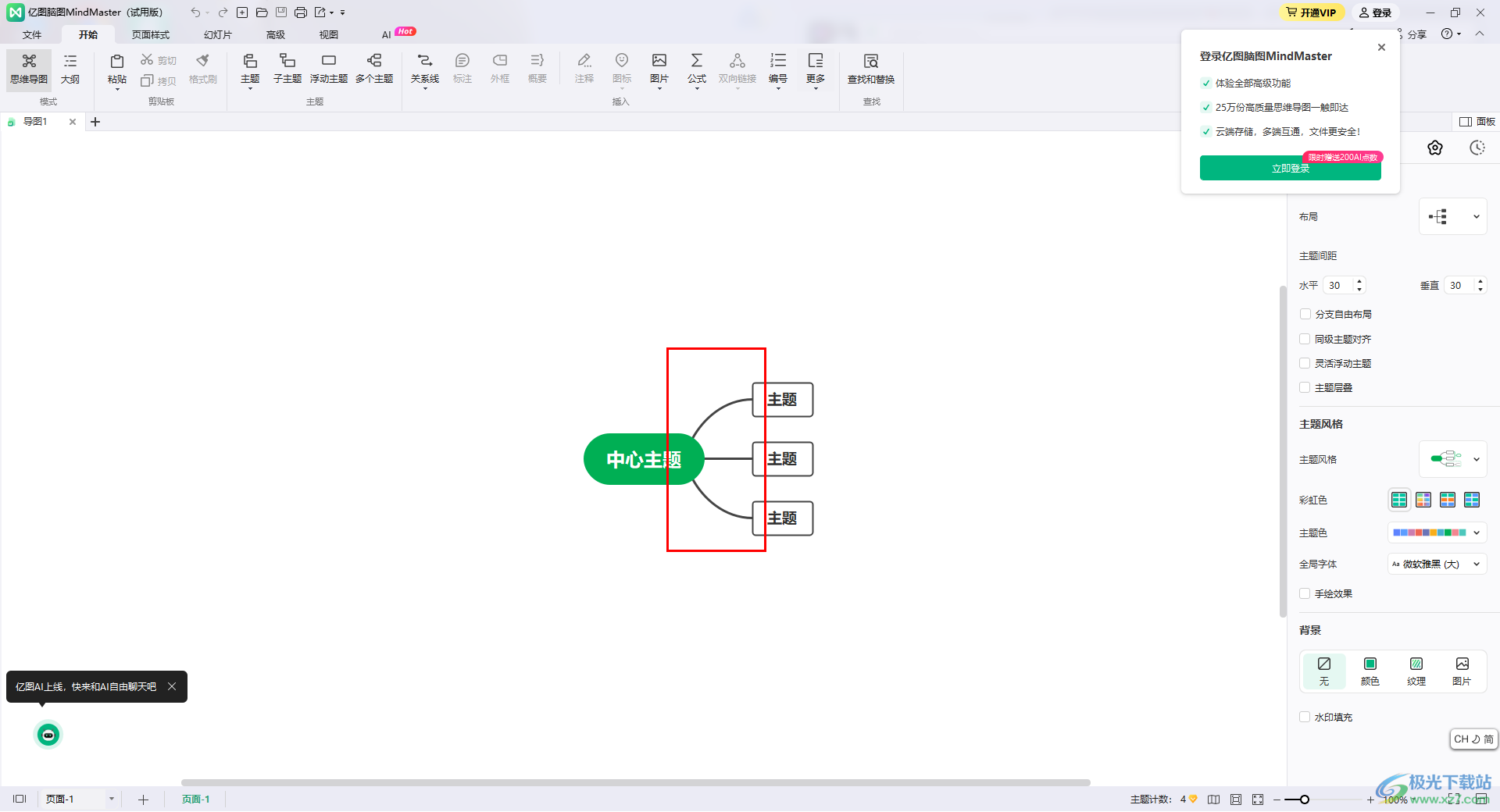The image size is (1500, 812).
Task: Click the 分享 share button
Action: (1412, 34)
